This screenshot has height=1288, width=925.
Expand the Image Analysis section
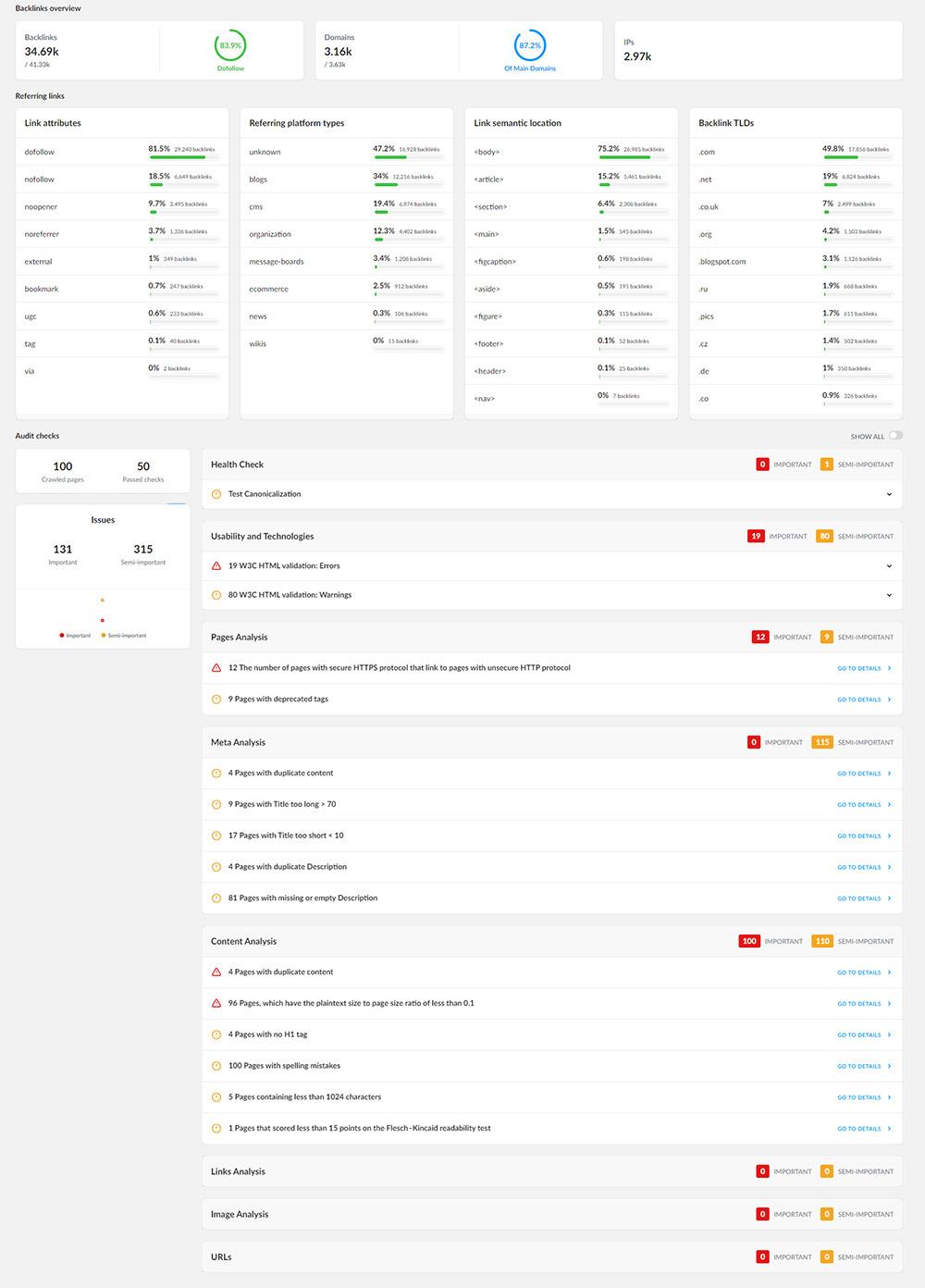(x=552, y=1214)
